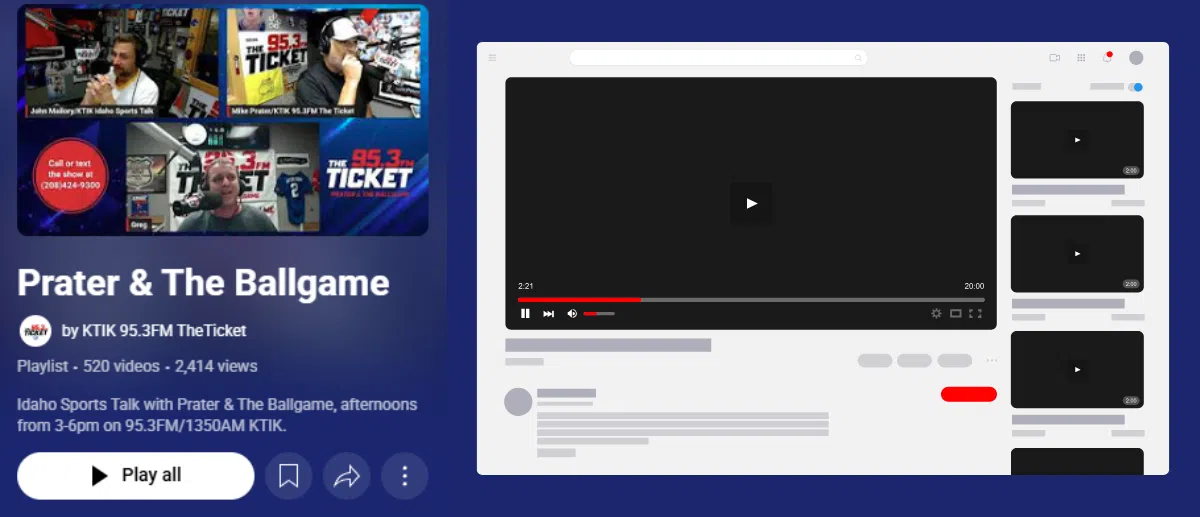Image resolution: width=1200 pixels, height=517 pixels.
Task: Skip to next video in mock player
Action: coord(548,314)
